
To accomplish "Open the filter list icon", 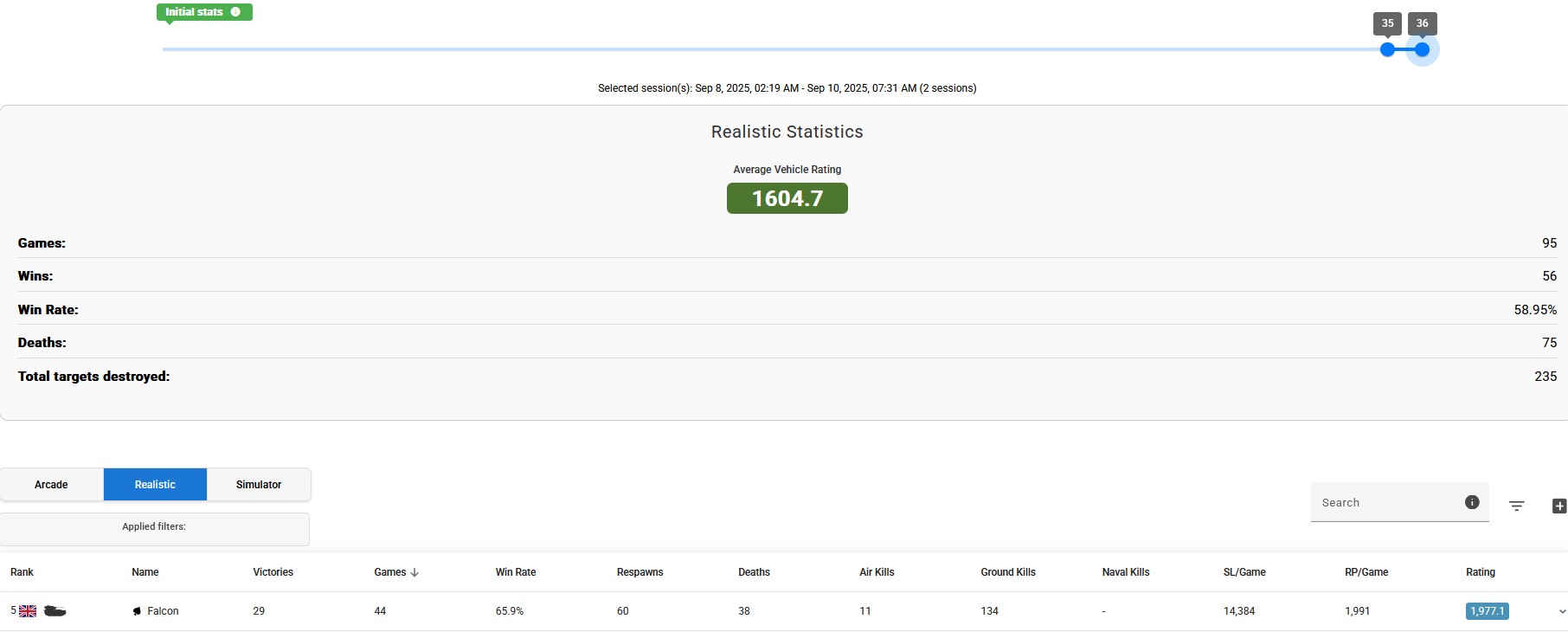I will coord(1516,506).
